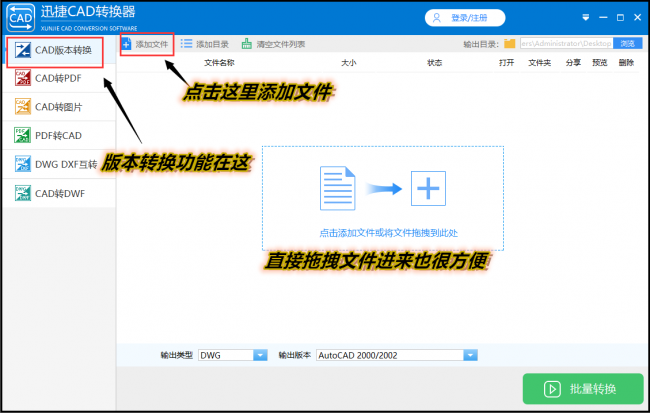Click the 大小 column header
The height and width of the screenshot is (413, 650).
[x=349, y=63]
